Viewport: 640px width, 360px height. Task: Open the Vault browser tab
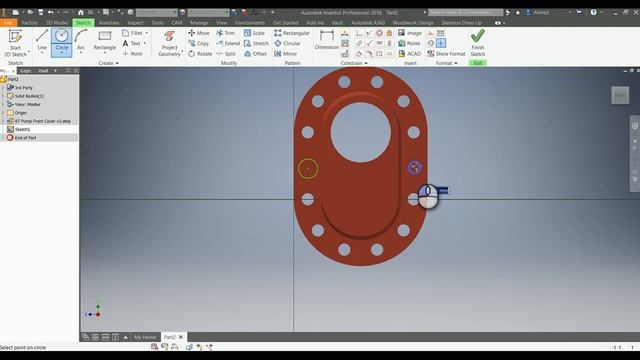pyautogui.click(x=43, y=71)
